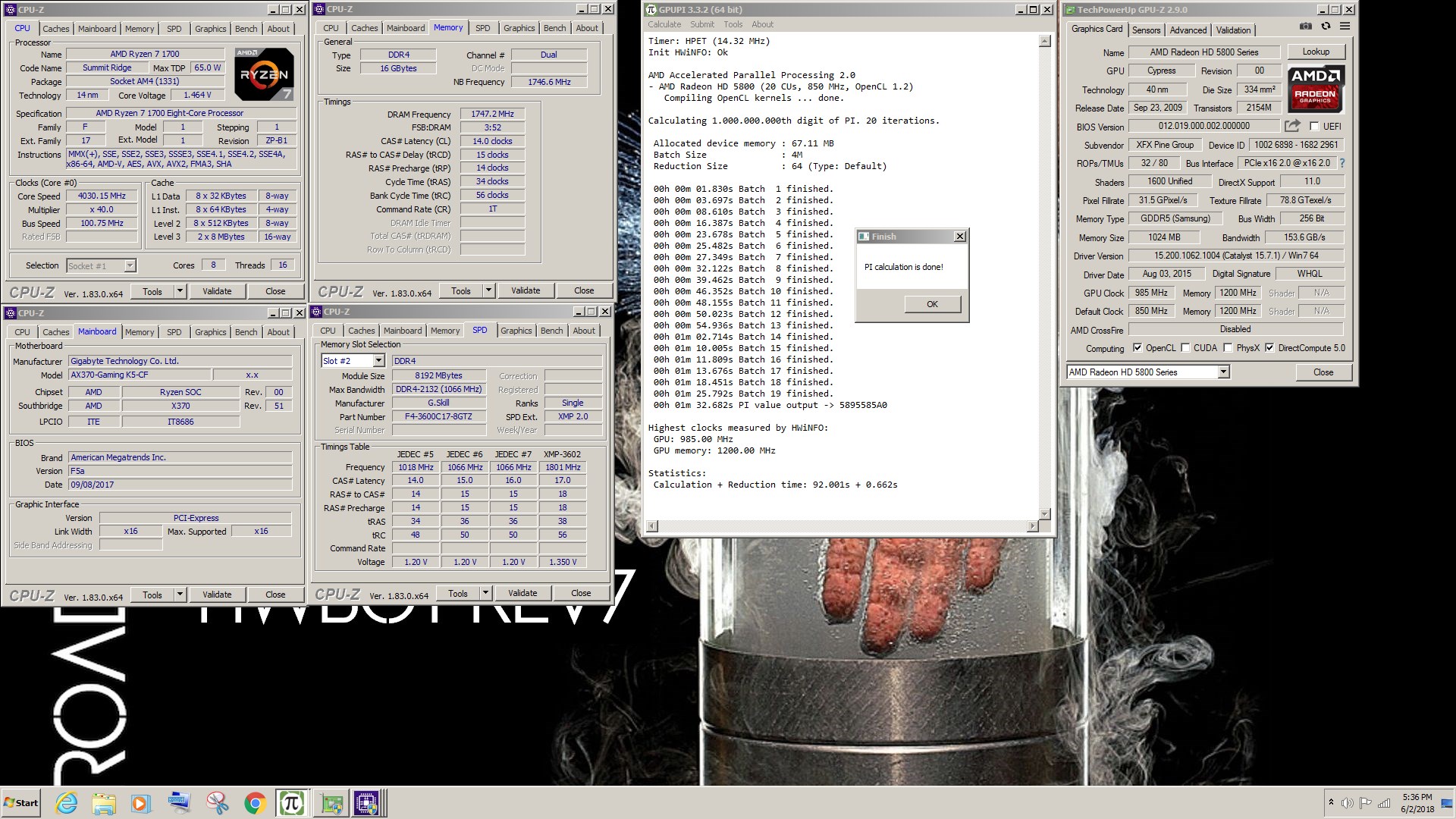
Task: Open About menu in GPUPI
Action: click(763, 24)
